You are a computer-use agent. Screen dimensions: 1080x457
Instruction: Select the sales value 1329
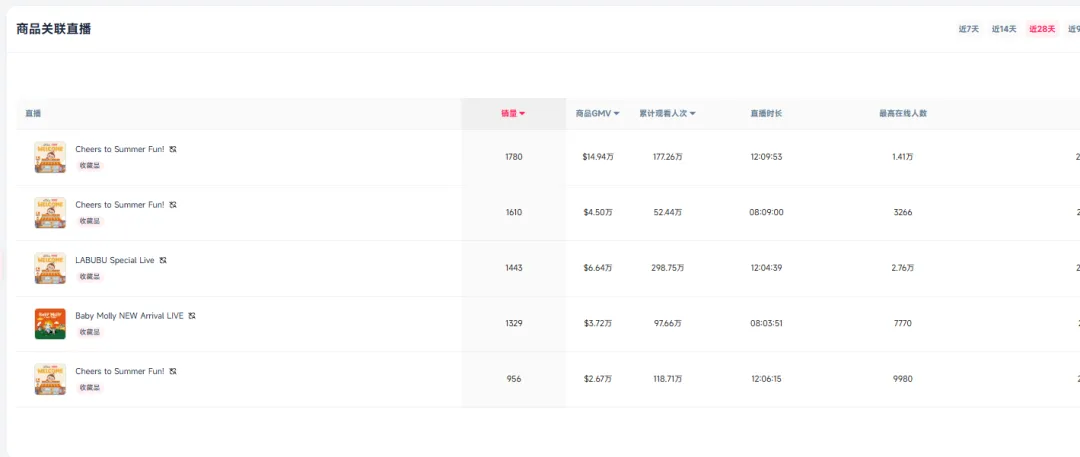click(x=514, y=323)
